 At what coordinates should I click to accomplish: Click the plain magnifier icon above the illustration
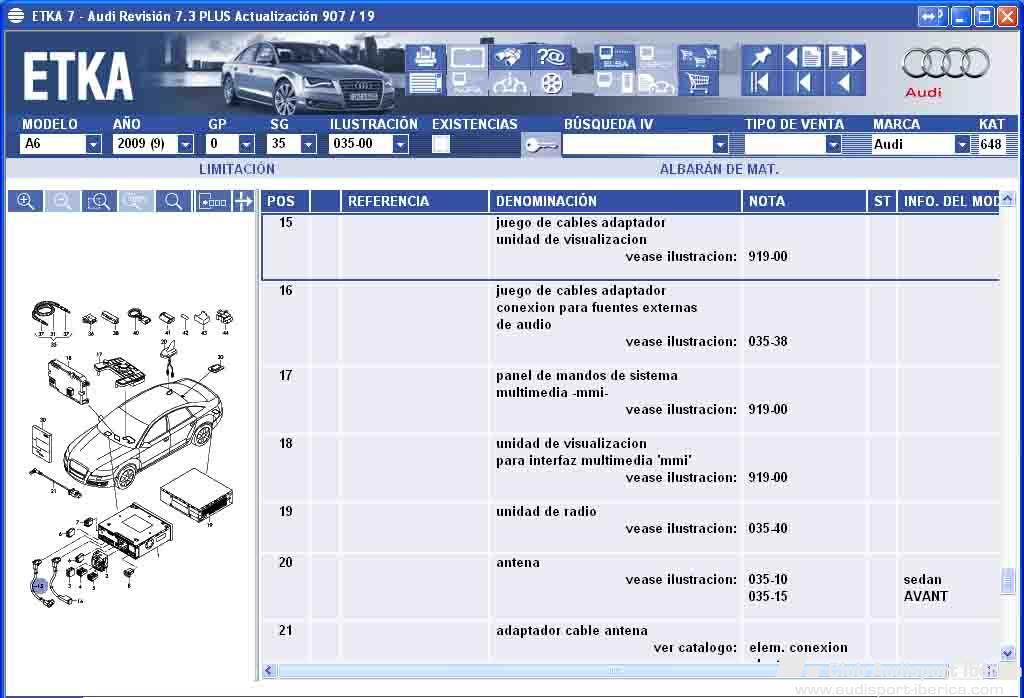173,201
